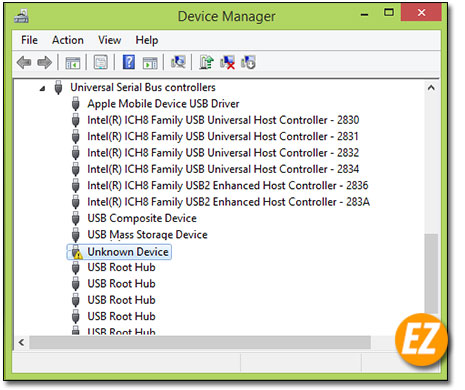Select Intel ICH8 USB2 Enhanced Host Controller - 2836
The width and height of the screenshot is (465, 390).
coord(228,185)
